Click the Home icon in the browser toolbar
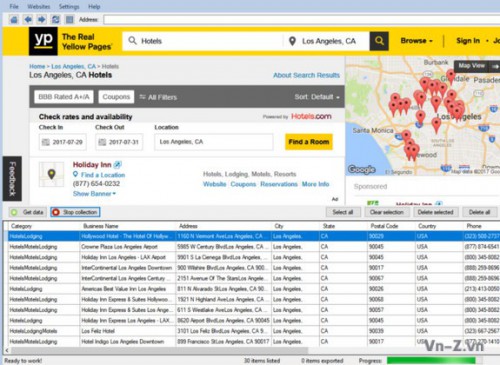 (x=14, y=20)
